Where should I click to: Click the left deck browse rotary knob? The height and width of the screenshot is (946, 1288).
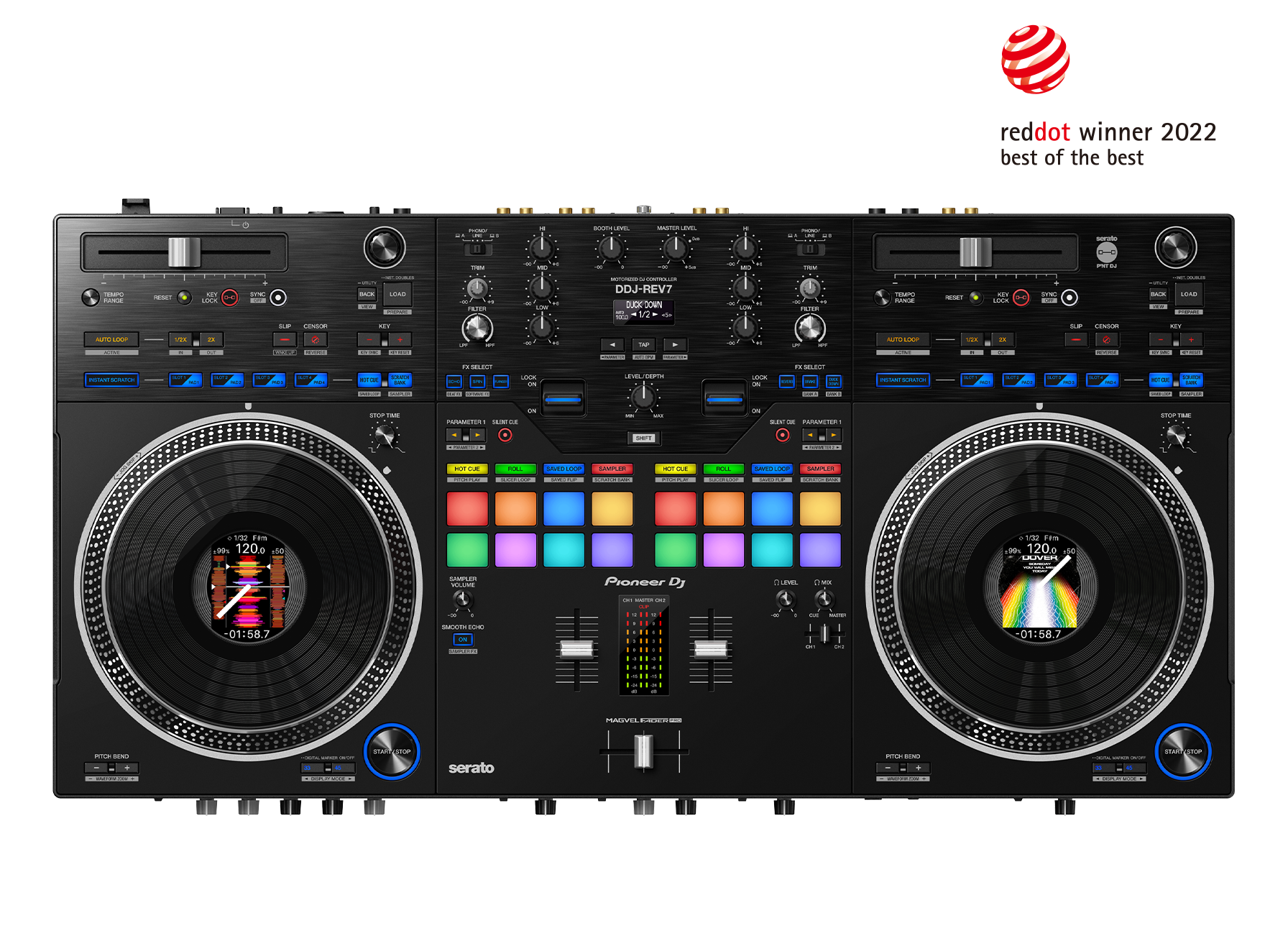385,247
